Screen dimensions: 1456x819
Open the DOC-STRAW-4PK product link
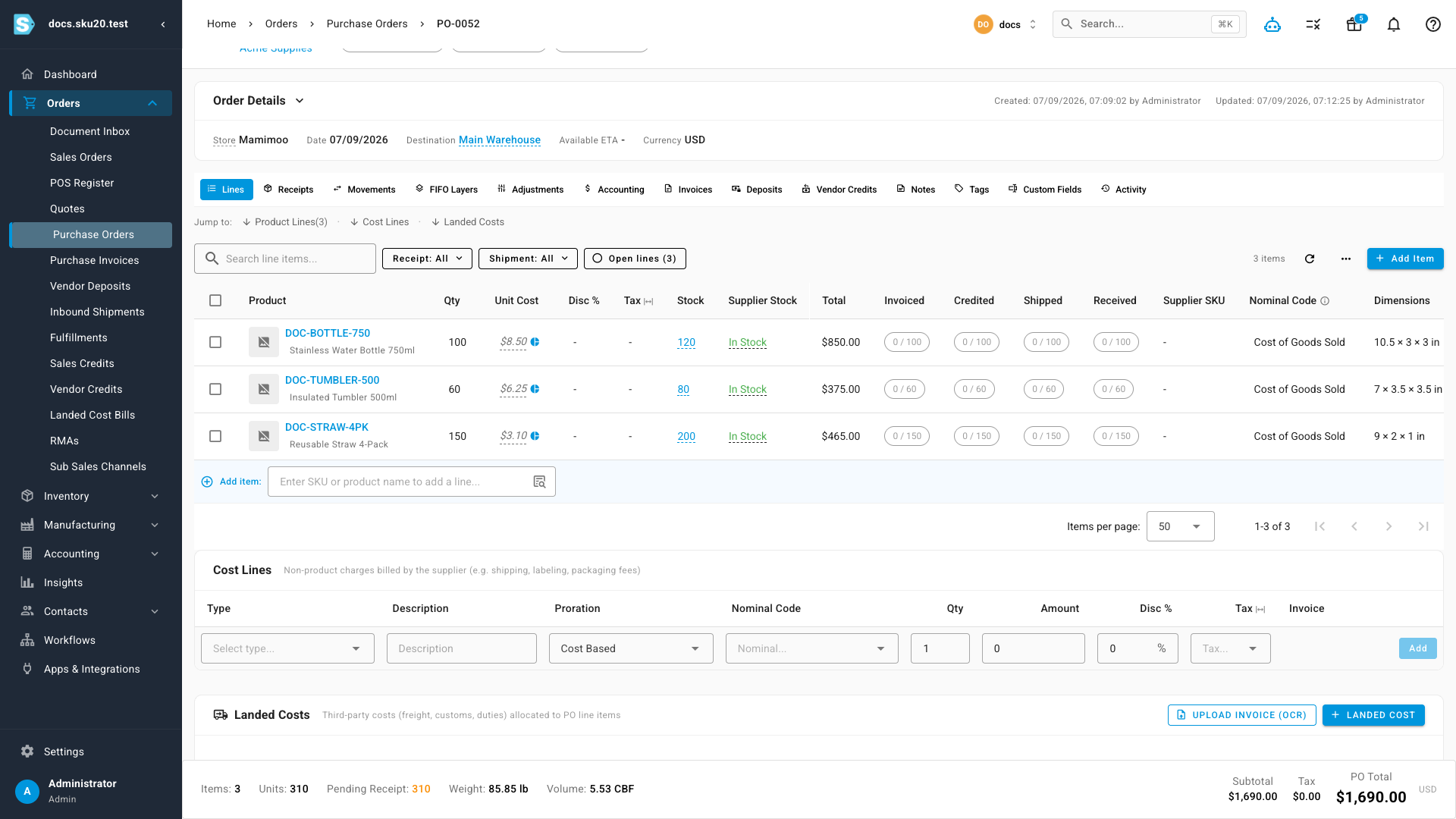tap(327, 427)
